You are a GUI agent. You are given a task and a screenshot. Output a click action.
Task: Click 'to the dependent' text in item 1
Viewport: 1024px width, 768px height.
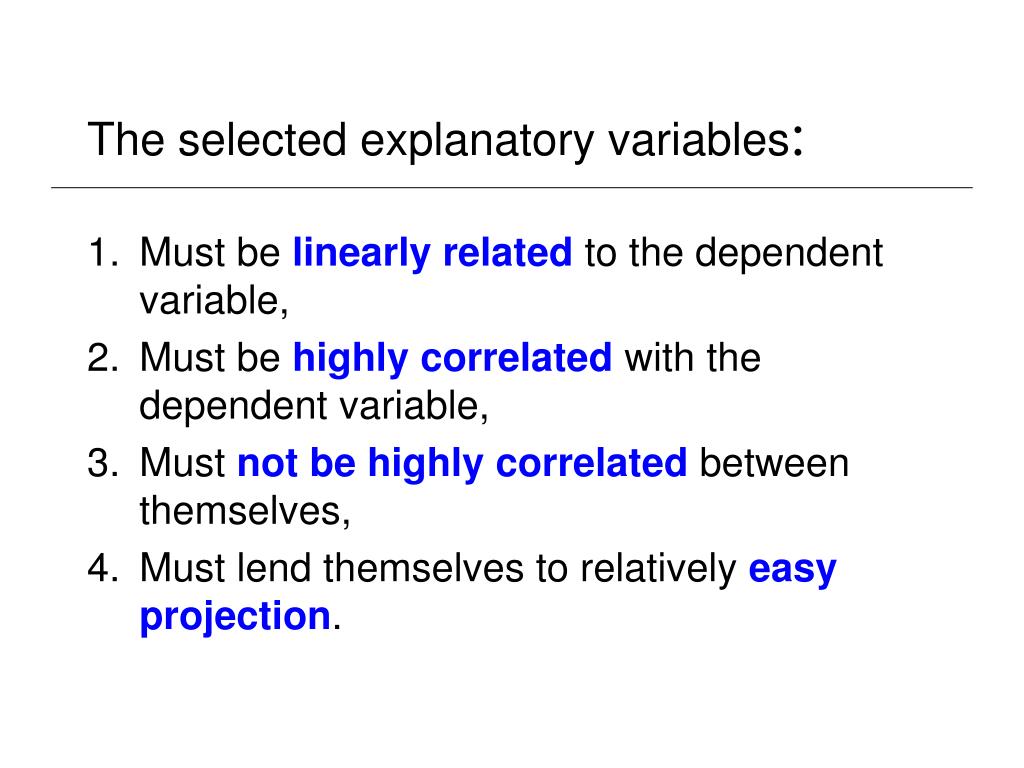coord(734,253)
